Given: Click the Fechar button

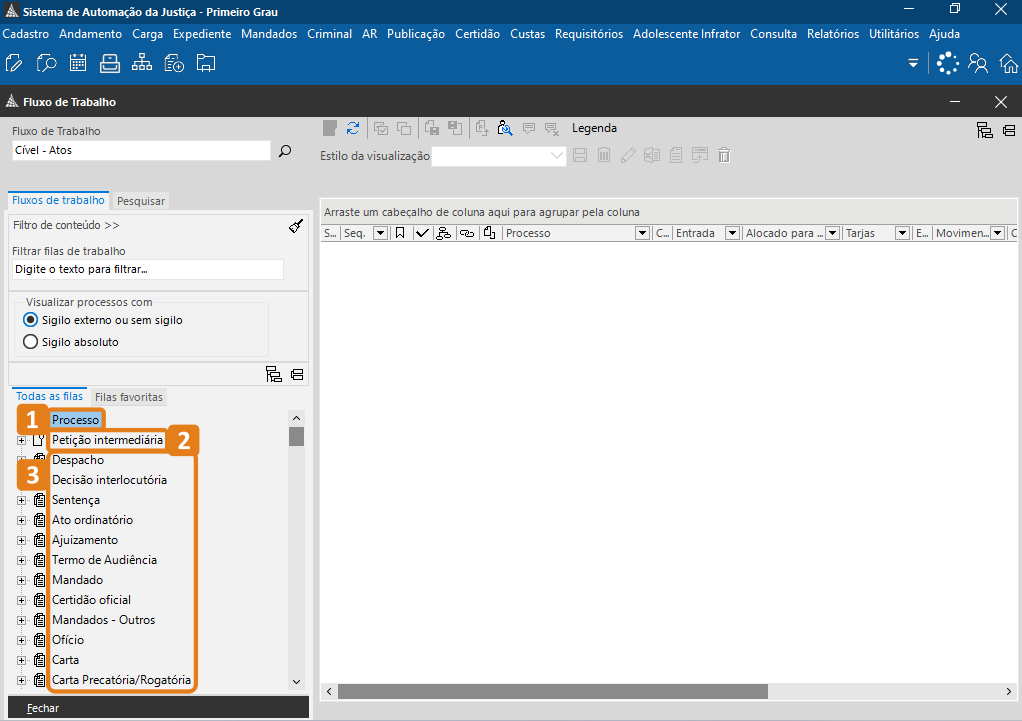Looking at the screenshot, I should [43, 707].
